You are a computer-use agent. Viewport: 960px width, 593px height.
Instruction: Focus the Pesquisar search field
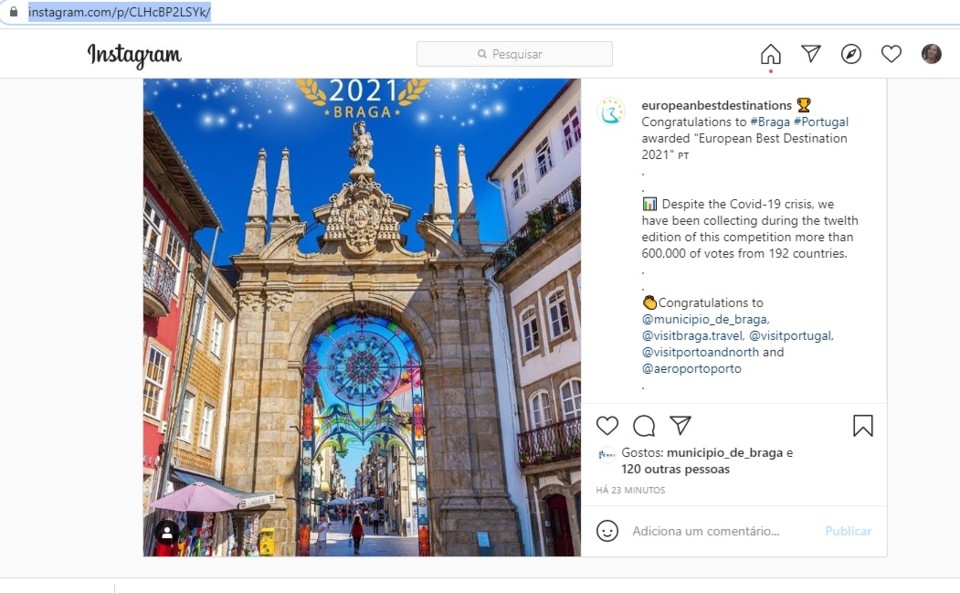click(x=514, y=54)
